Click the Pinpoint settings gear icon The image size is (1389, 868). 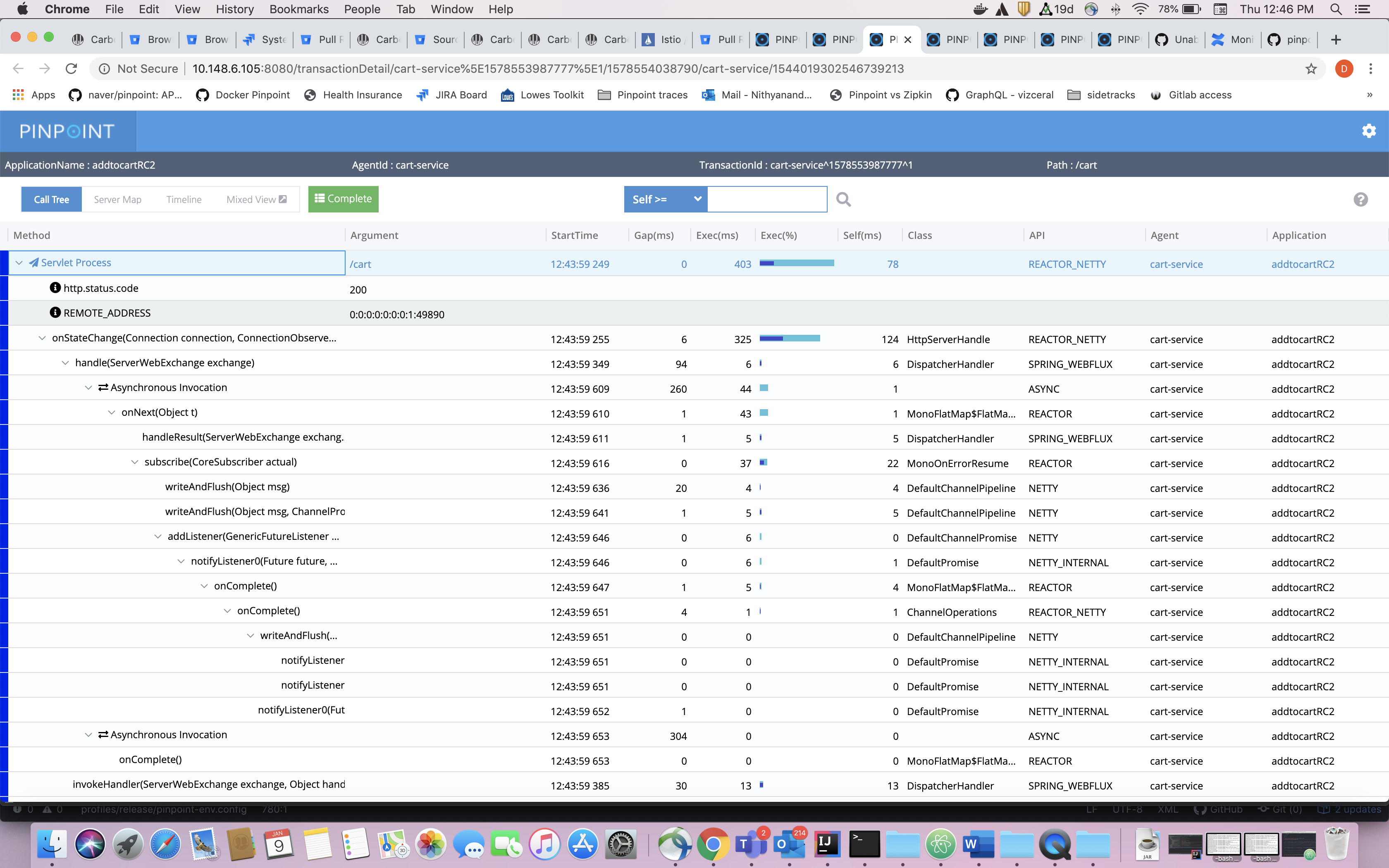(1370, 131)
